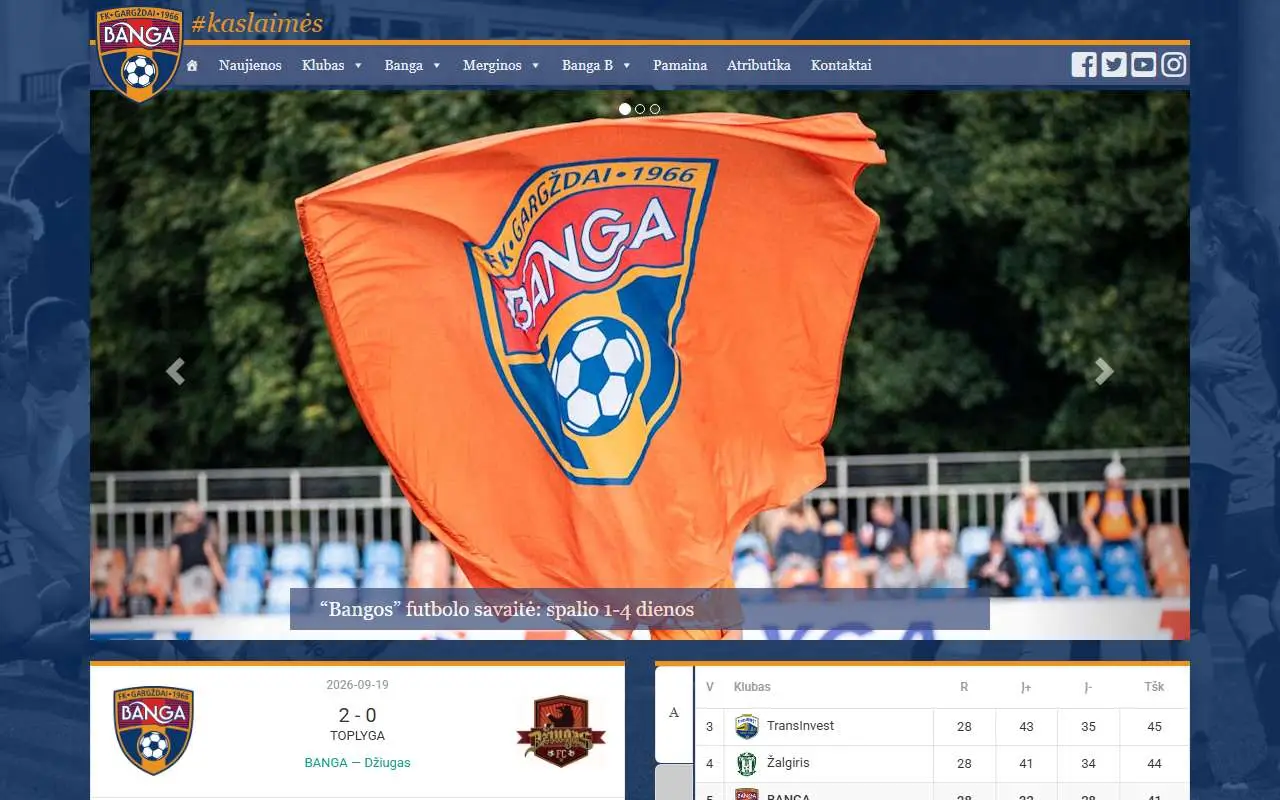This screenshot has width=1280, height=800.
Task: Click the #kaslaimės hashtag in header
Action: [257, 24]
